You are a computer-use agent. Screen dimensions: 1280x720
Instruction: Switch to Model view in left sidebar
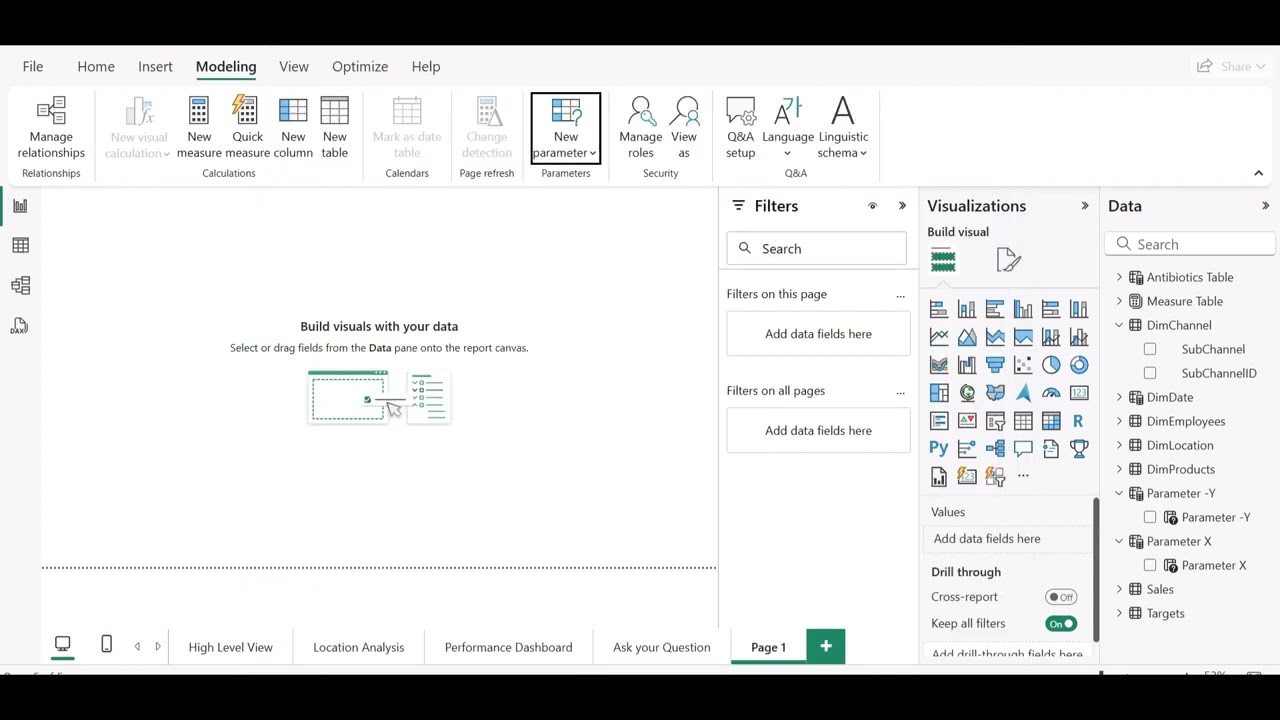(20, 286)
